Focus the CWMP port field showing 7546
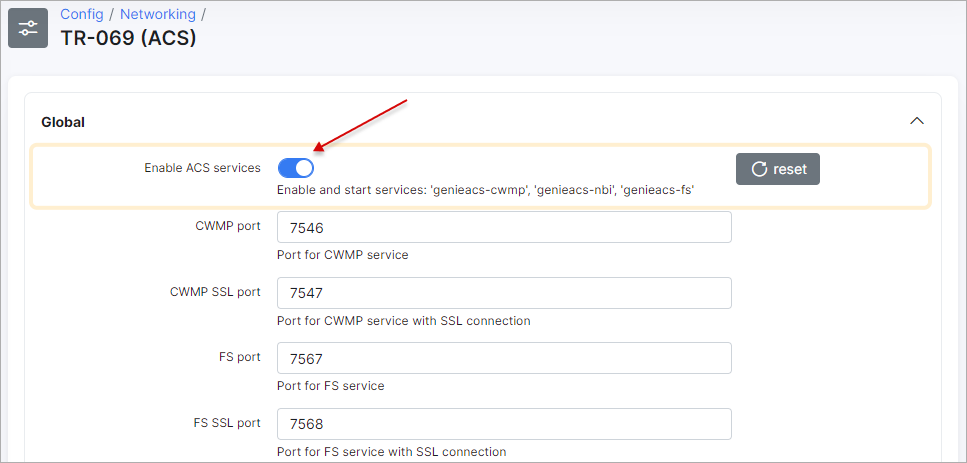967x463 pixels. click(504, 227)
